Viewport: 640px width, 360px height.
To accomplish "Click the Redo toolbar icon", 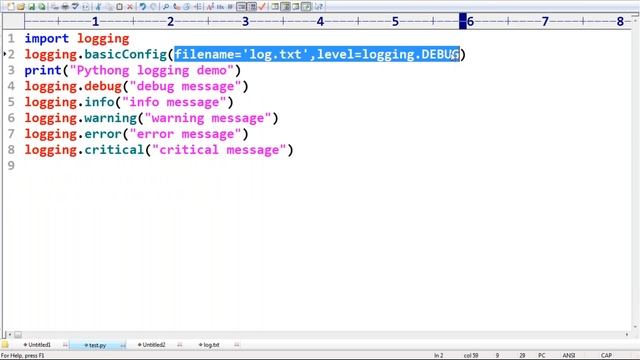I will click(x=153, y=7).
